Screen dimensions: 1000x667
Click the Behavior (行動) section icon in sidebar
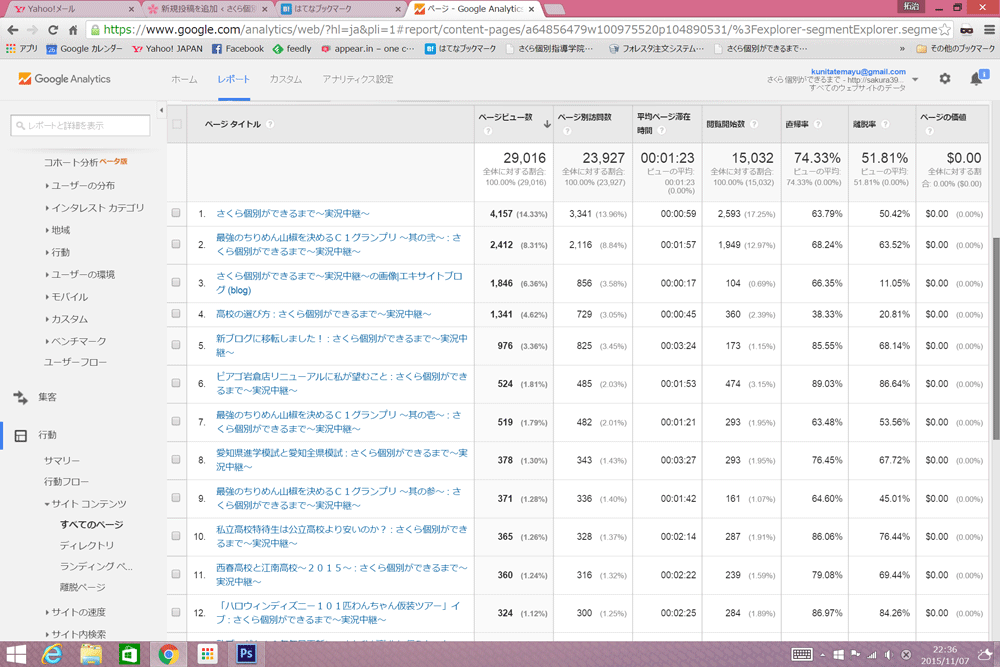20,435
